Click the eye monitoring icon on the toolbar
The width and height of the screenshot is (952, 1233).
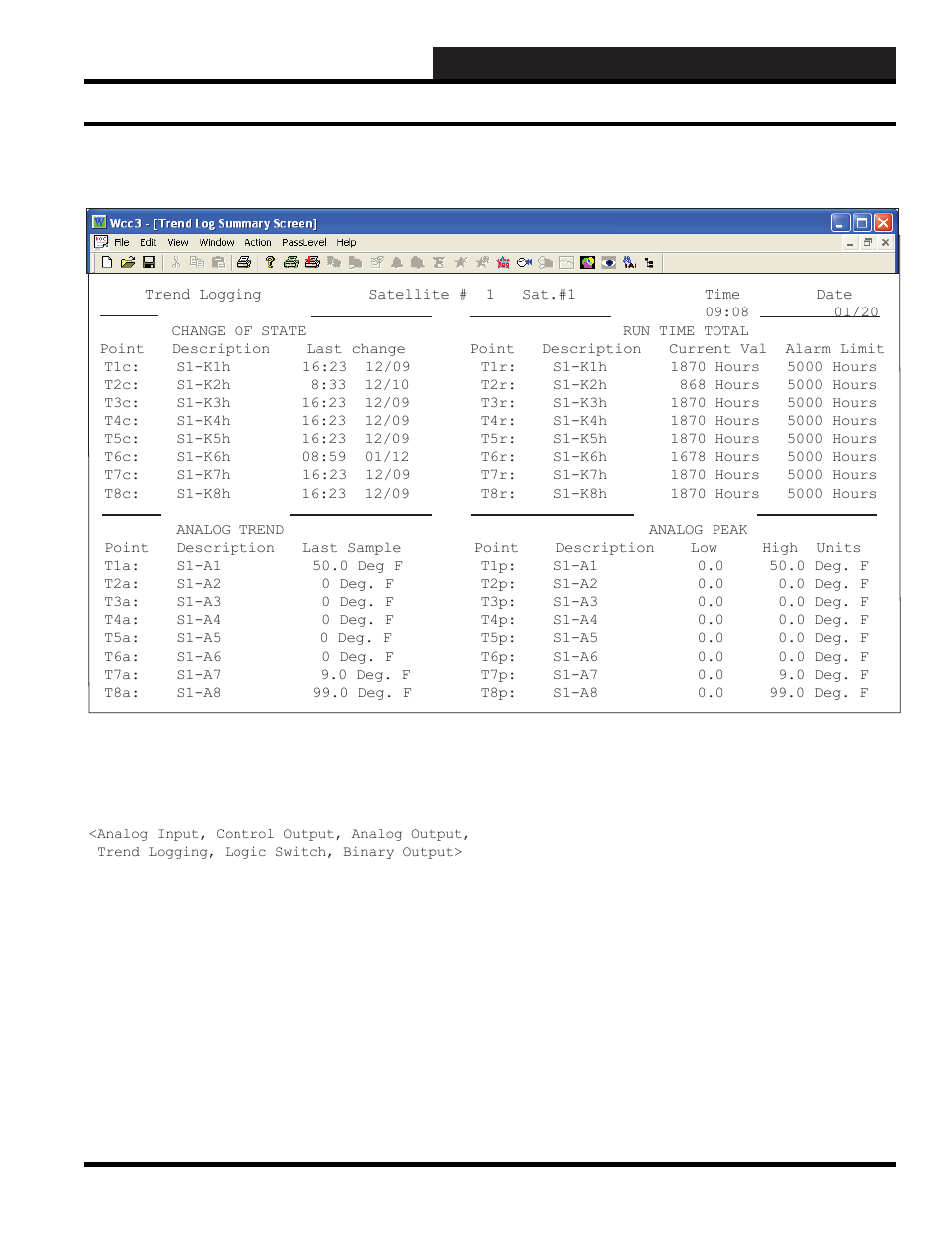click(609, 262)
